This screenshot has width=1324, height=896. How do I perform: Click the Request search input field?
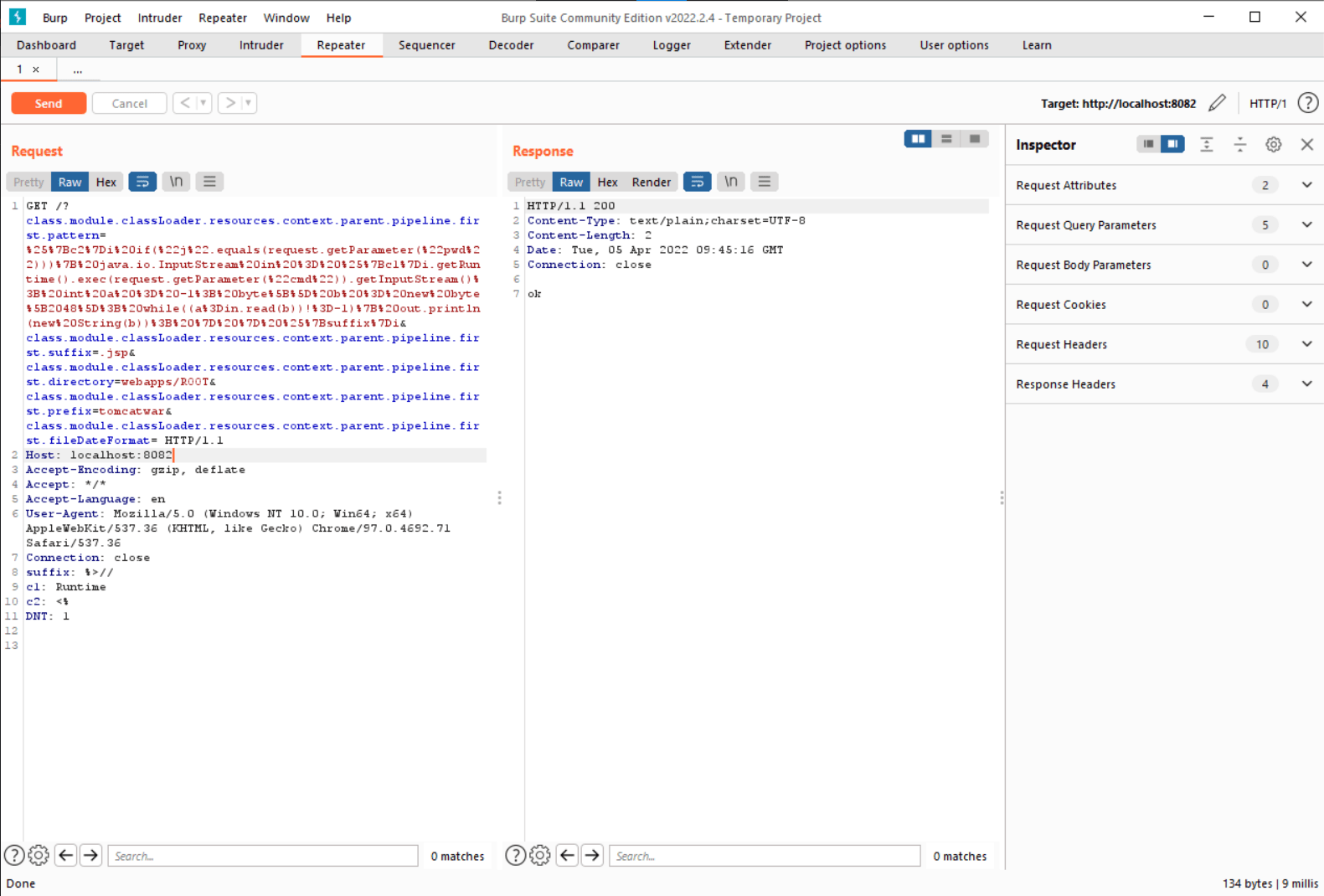[x=263, y=855]
